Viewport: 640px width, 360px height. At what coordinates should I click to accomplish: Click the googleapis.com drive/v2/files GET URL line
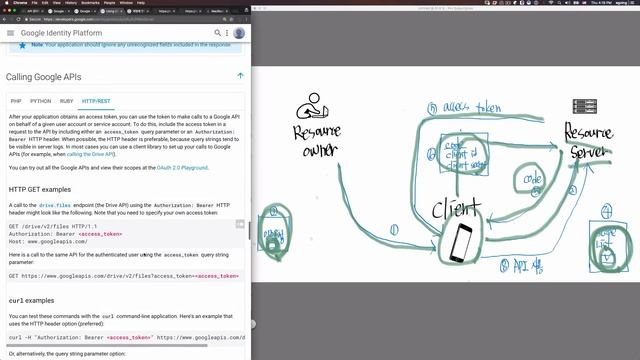pyautogui.click(x=124, y=276)
